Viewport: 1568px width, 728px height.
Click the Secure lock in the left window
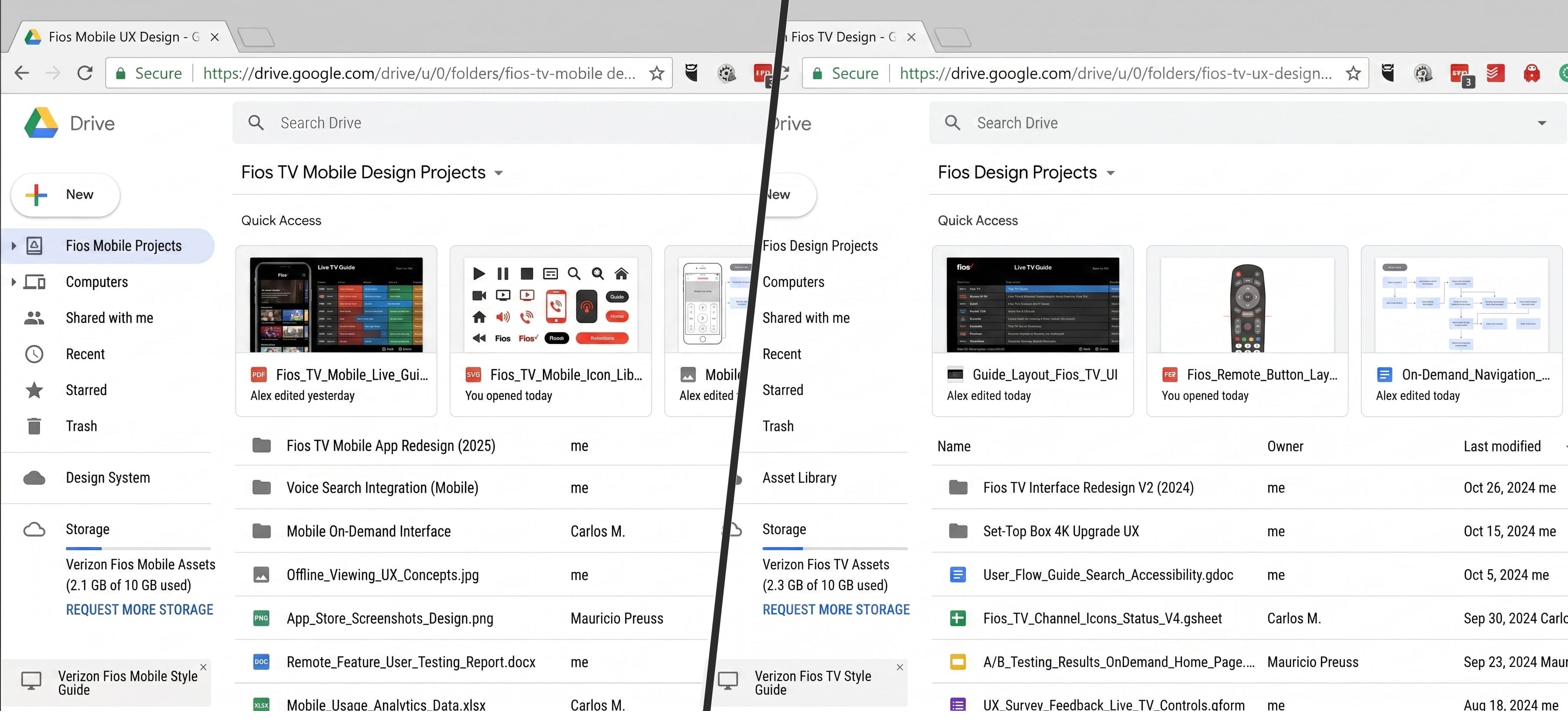(121, 73)
